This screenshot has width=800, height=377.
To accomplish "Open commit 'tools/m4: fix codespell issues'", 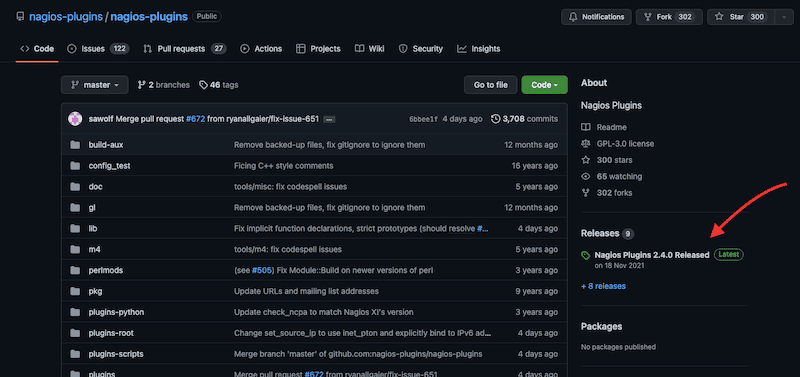I will coord(288,249).
